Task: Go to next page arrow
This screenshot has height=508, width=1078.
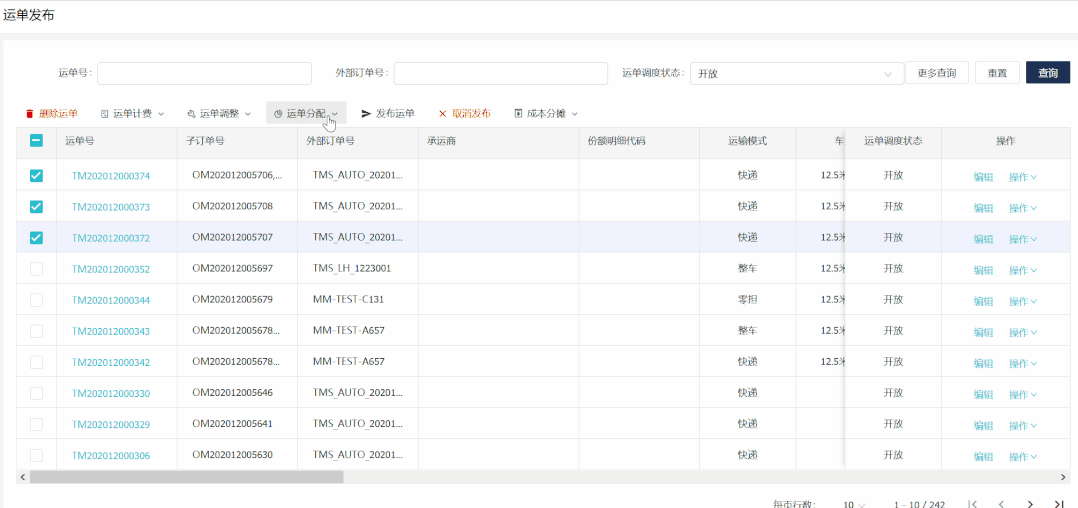Action: point(1030,504)
